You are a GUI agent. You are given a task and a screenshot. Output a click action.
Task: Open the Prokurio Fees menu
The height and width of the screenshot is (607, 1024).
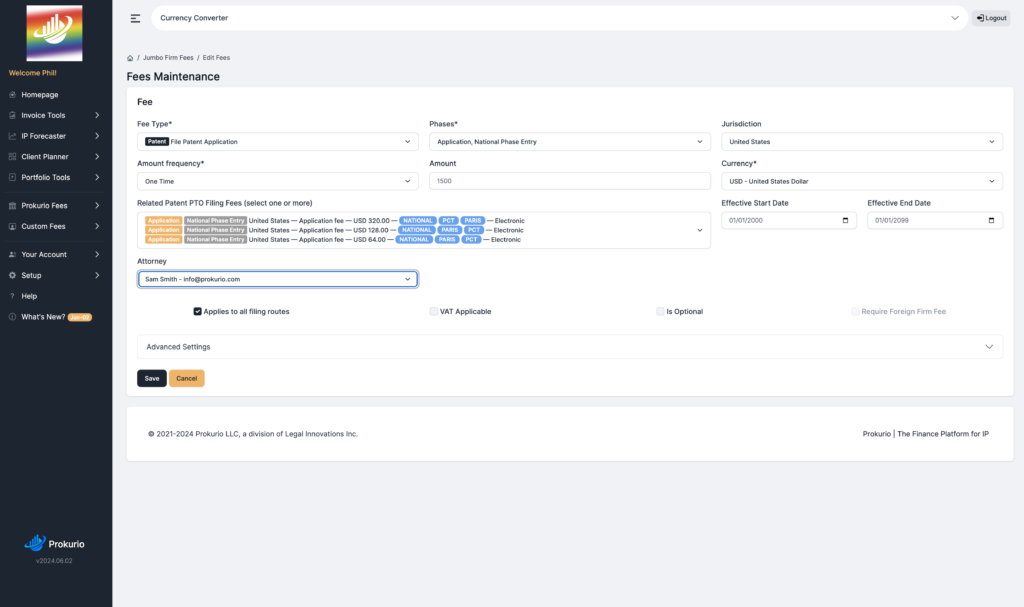pyautogui.click(x=56, y=206)
